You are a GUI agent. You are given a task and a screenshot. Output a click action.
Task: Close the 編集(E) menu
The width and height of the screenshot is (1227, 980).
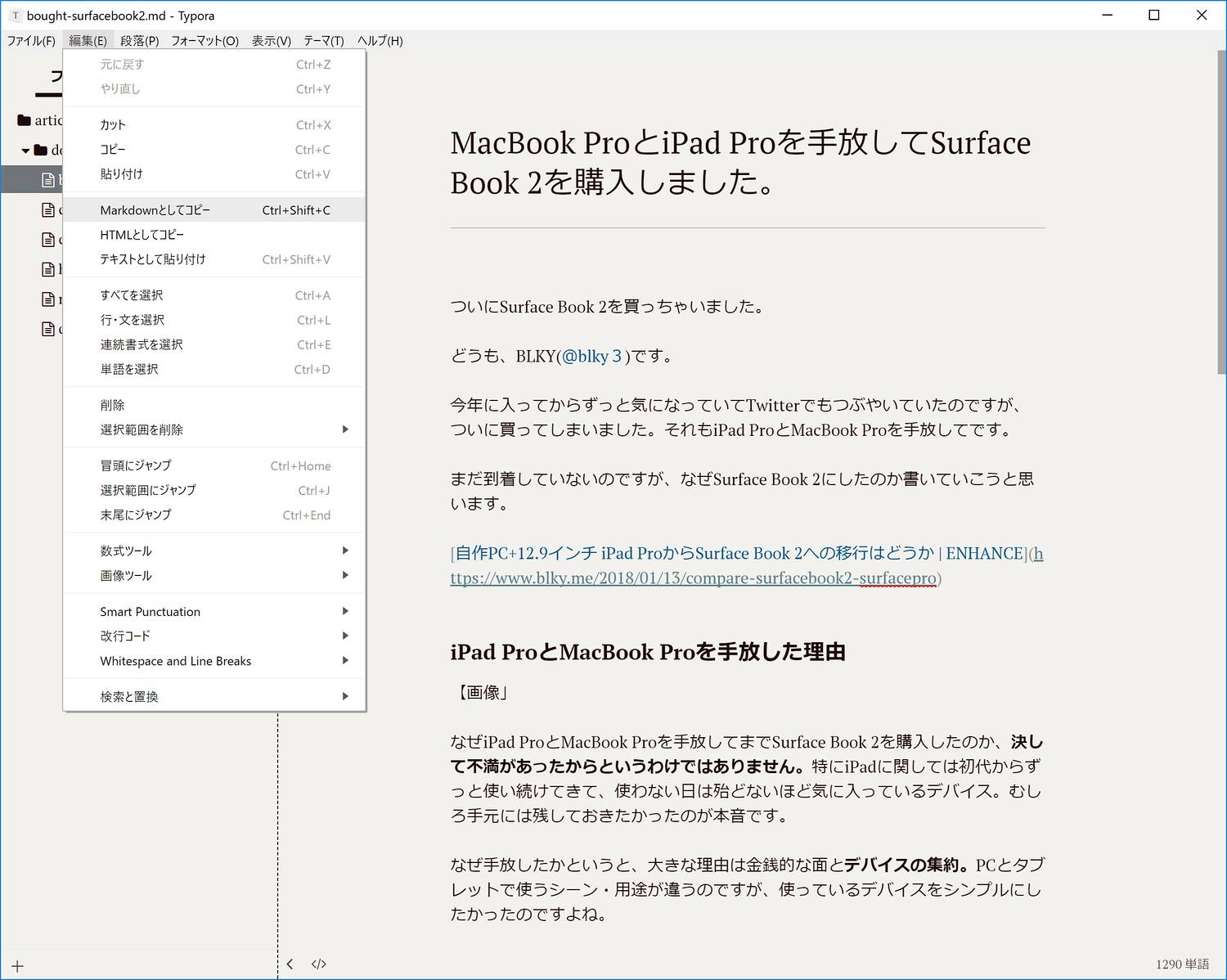point(88,41)
